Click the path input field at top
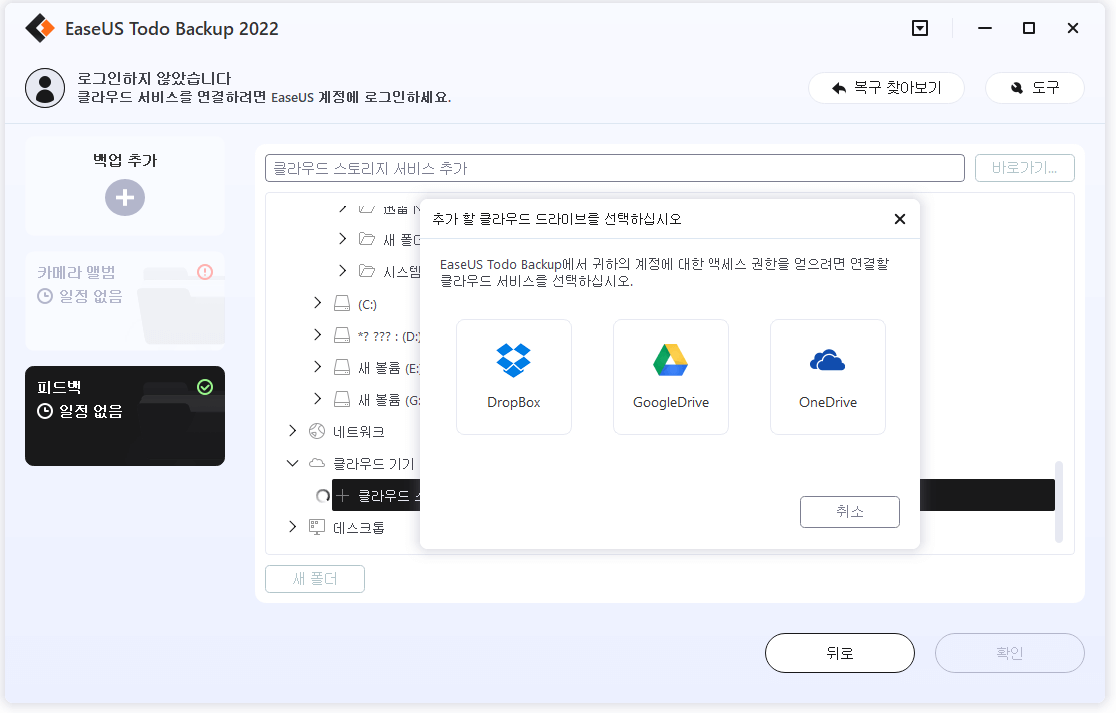This screenshot has height=713, width=1116. point(614,168)
